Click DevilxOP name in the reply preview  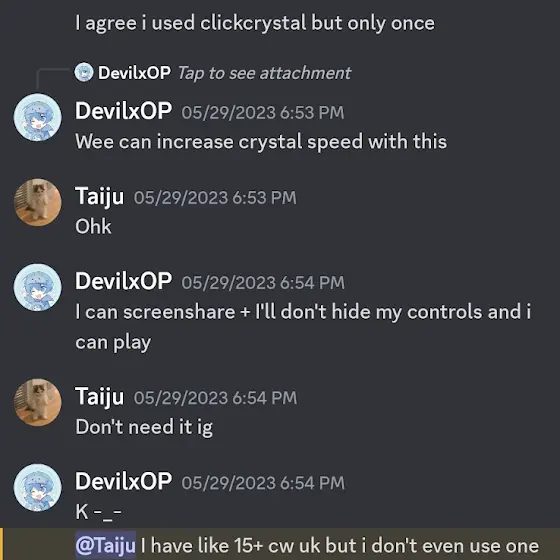pos(135,73)
